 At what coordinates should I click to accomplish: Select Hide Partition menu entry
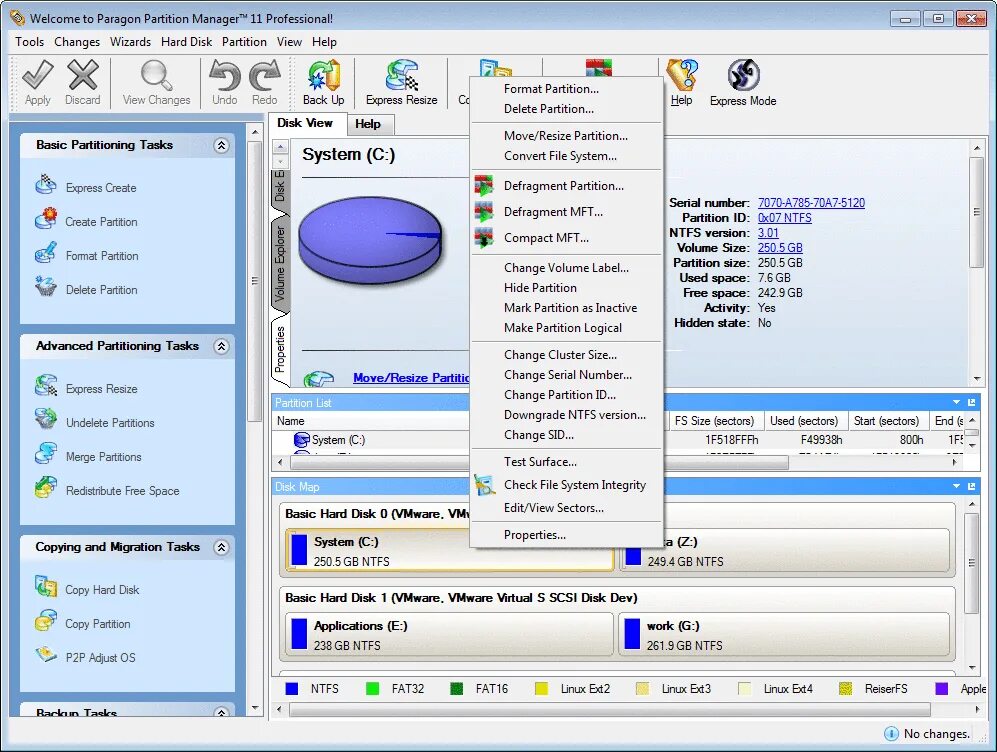[540, 288]
